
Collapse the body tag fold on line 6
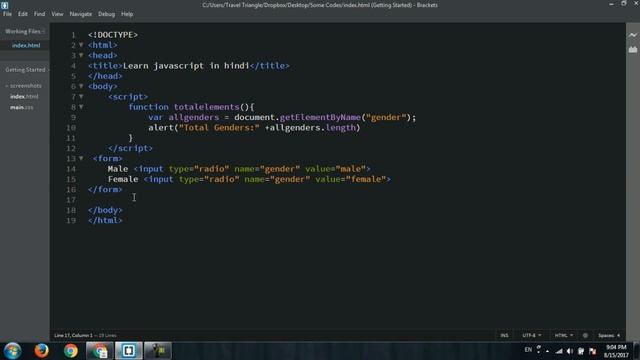(x=81, y=86)
